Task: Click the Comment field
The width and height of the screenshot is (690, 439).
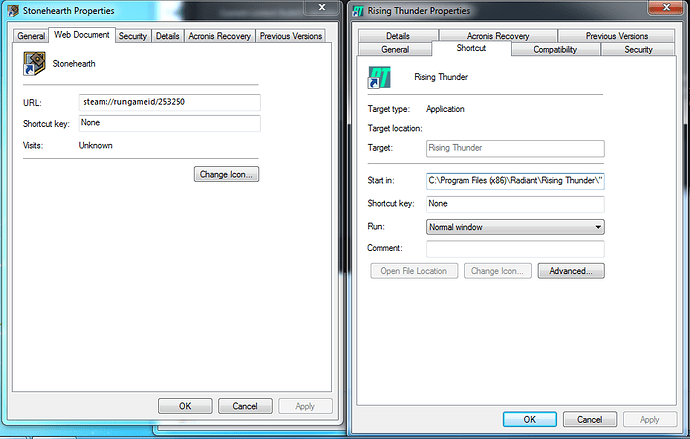Action: [515, 249]
